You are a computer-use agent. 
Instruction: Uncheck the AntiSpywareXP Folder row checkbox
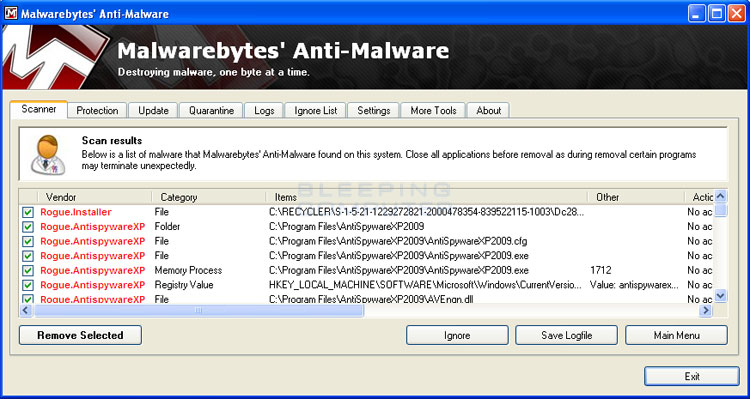(x=28, y=227)
